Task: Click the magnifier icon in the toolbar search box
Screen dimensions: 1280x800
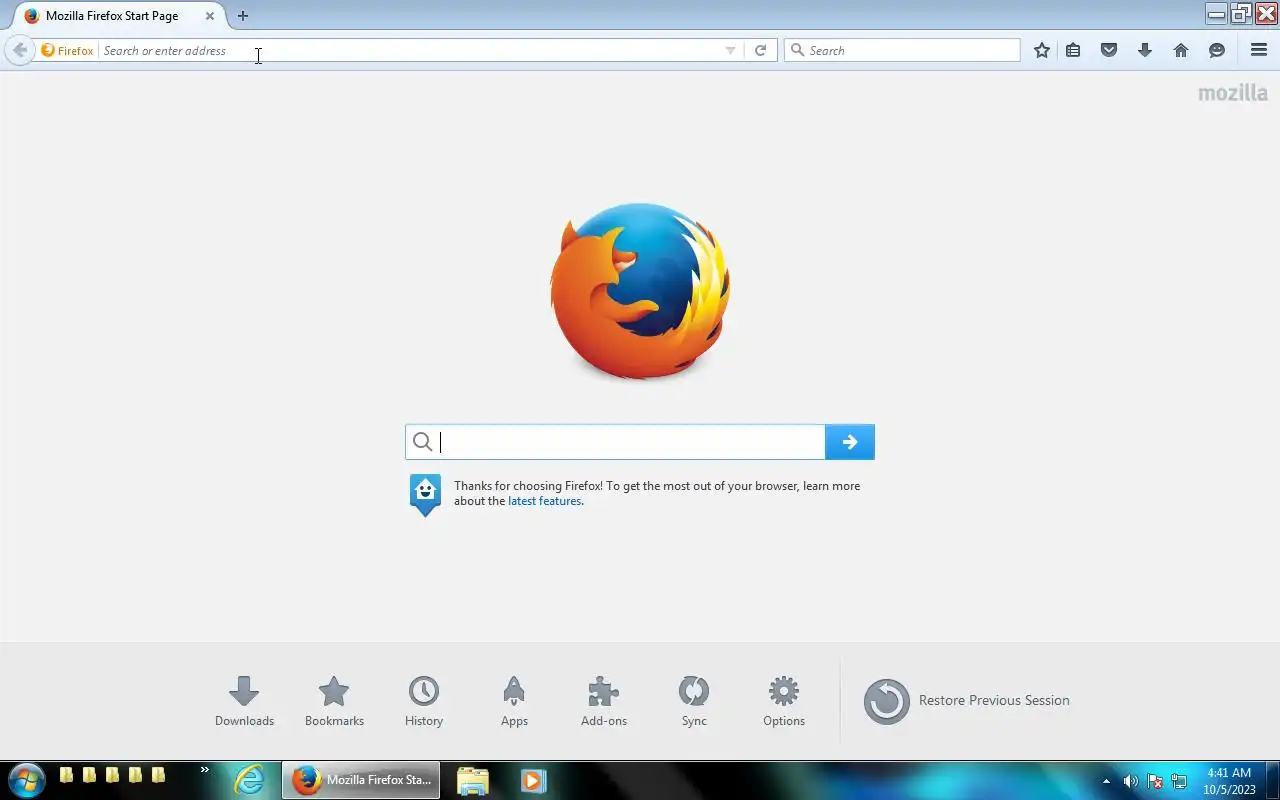Action: pos(797,50)
